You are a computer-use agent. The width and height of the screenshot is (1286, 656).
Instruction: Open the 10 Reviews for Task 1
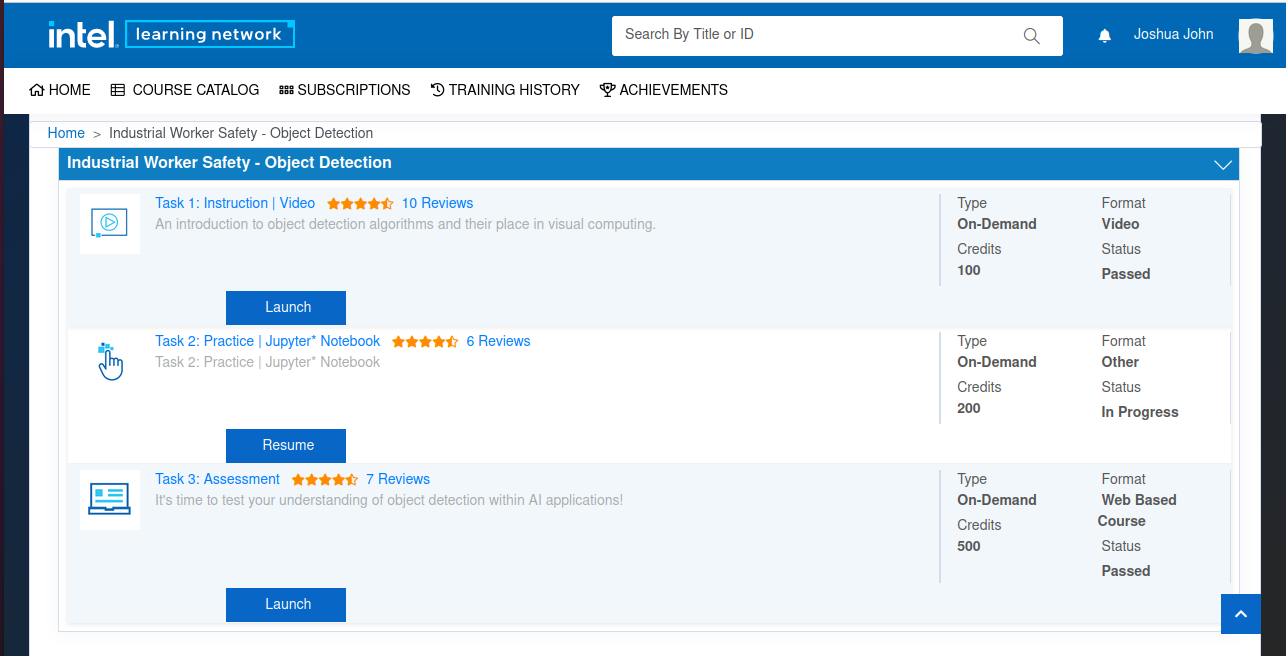pyautogui.click(x=437, y=203)
